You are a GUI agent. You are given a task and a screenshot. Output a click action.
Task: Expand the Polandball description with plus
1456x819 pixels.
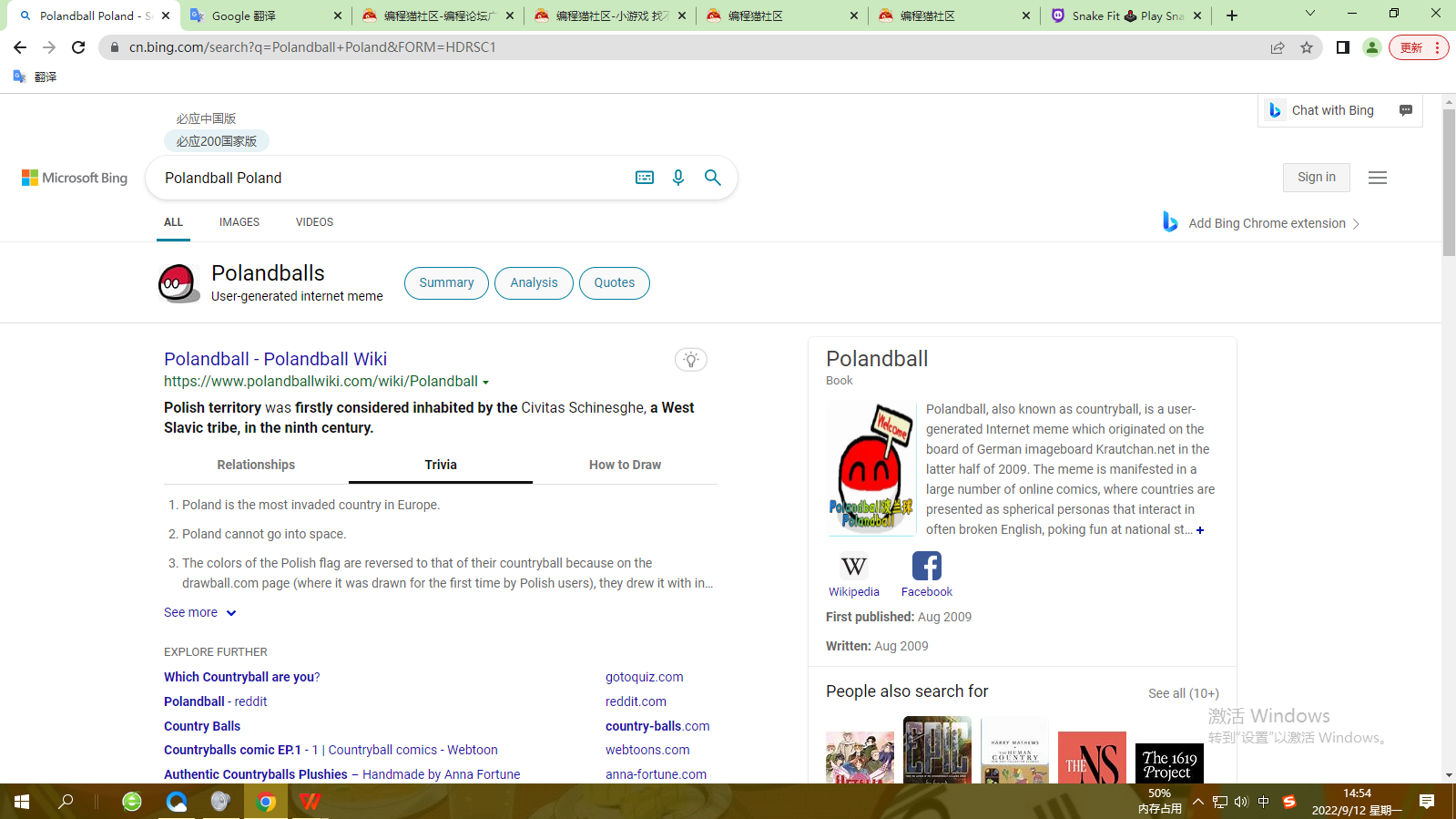click(1200, 530)
